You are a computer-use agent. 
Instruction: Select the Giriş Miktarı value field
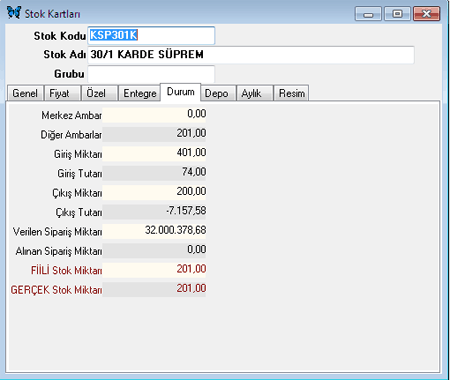[154, 153]
